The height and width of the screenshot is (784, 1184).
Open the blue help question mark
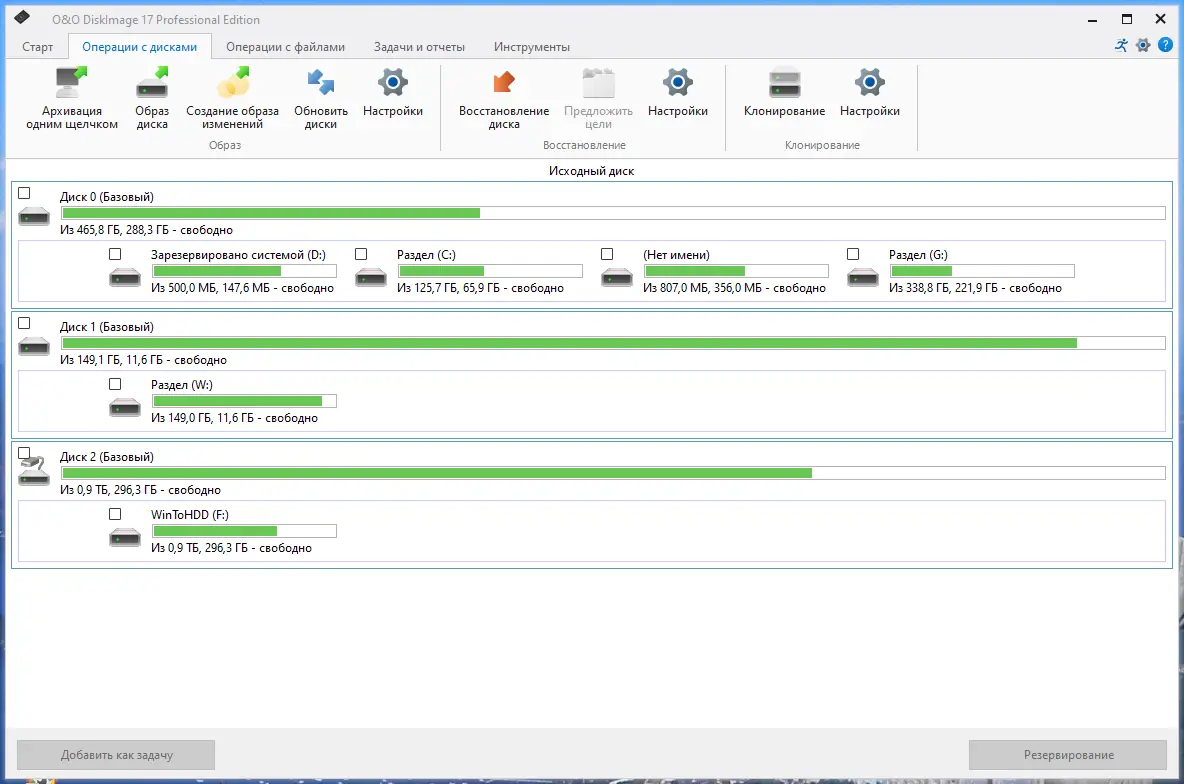pyautogui.click(x=1165, y=45)
